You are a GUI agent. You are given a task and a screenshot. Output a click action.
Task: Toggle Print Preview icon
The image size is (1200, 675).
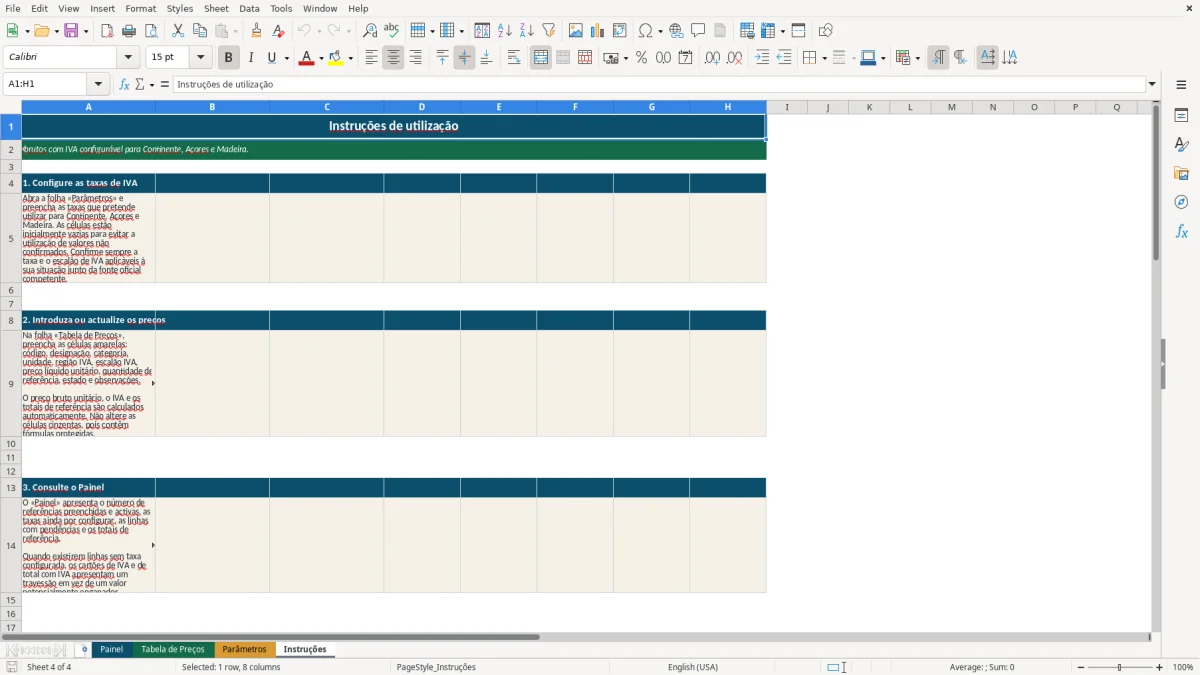pyautogui.click(x=151, y=31)
